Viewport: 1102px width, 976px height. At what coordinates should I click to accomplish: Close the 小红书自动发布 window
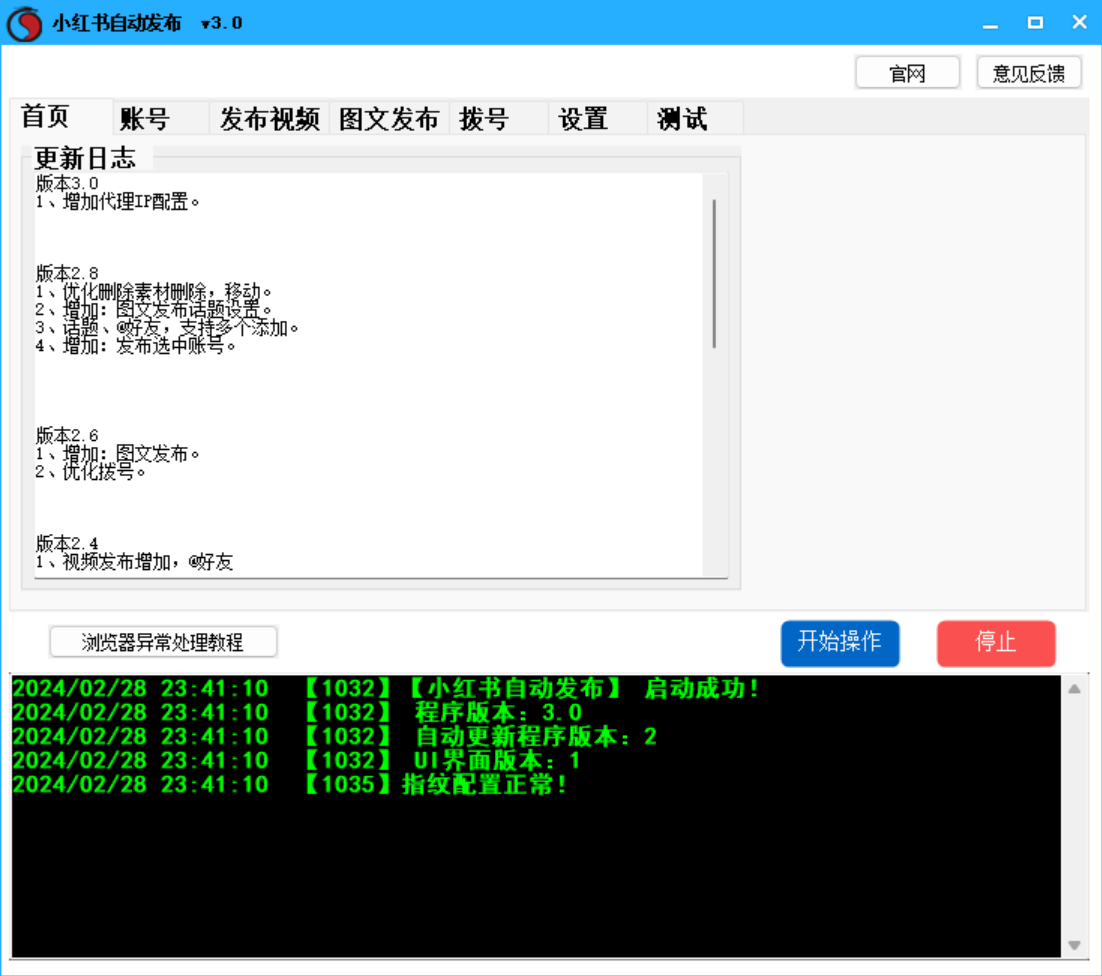click(x=1080, y=22)
